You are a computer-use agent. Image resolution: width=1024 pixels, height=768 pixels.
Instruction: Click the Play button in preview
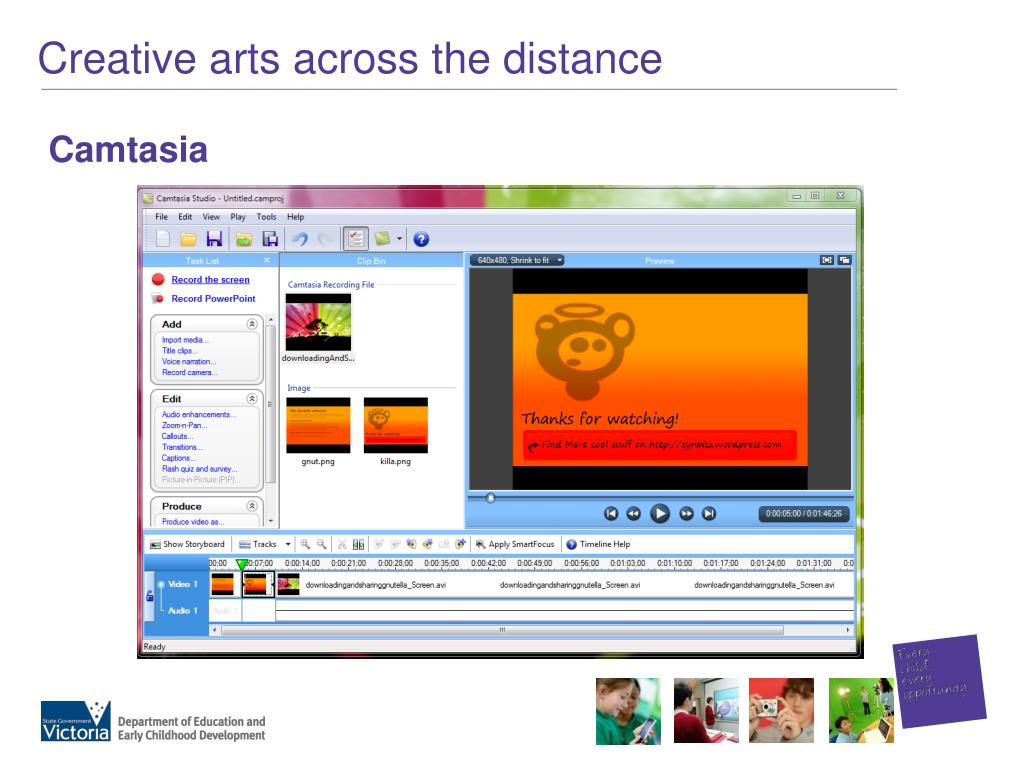[x=660, y=514]
